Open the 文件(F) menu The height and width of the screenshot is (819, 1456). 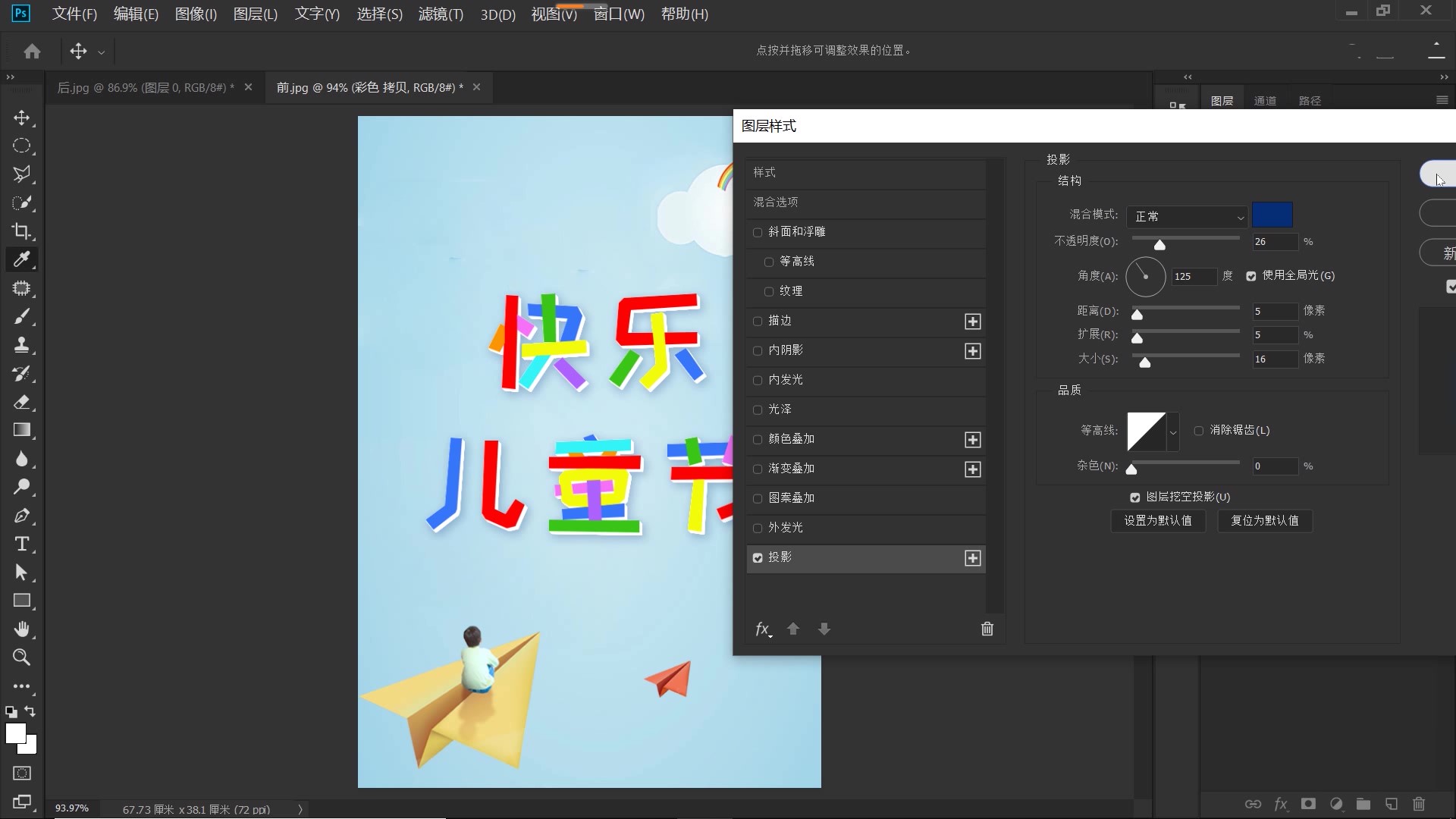click(74, 14)
